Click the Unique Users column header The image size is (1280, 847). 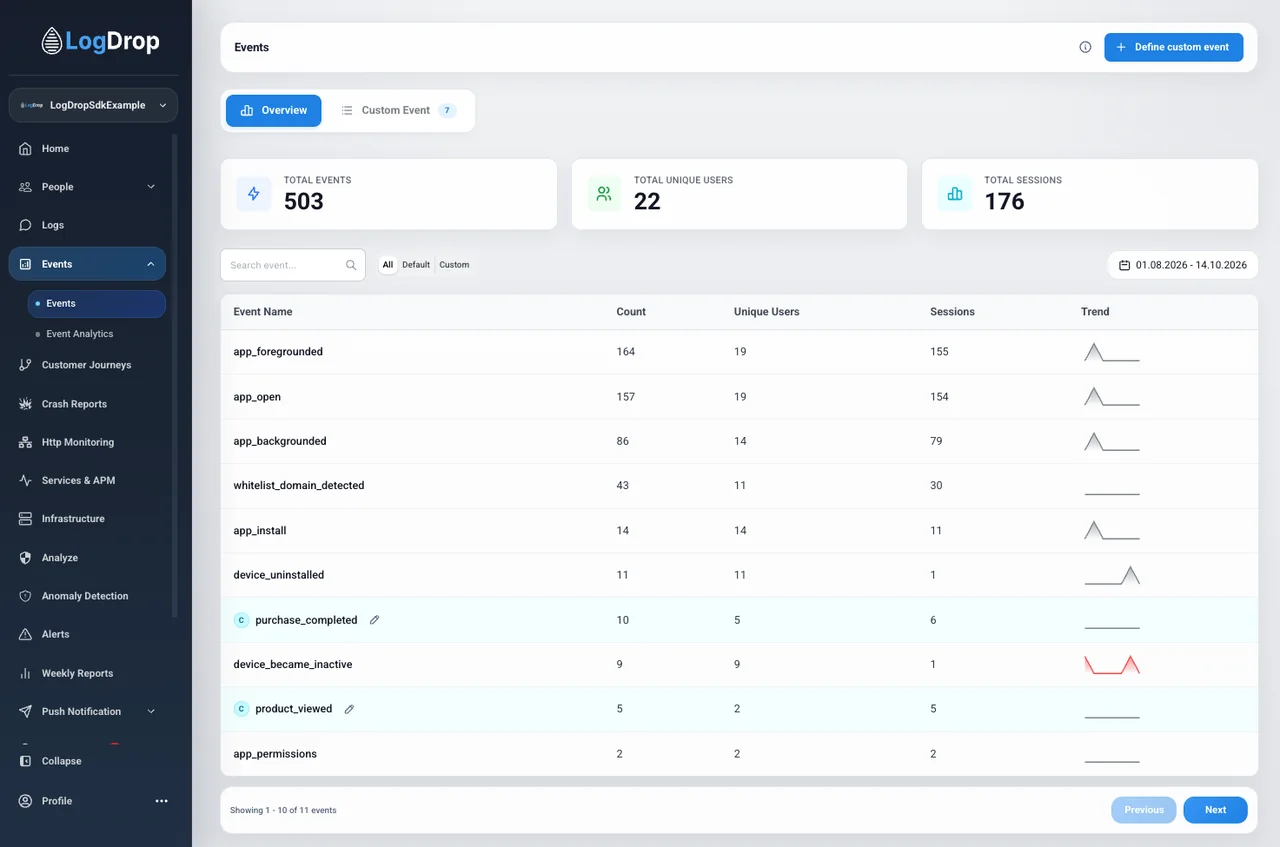[x=767, y=312]
